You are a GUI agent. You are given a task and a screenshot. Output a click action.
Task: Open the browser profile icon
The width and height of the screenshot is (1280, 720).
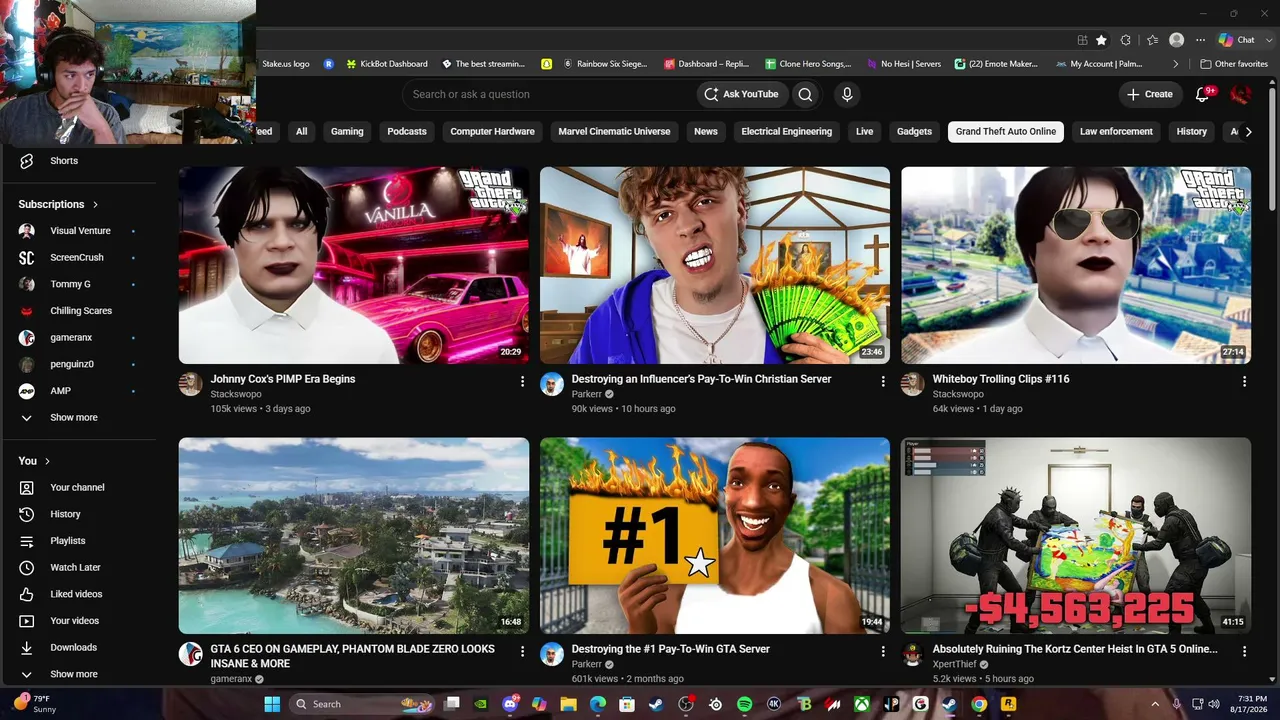click(x=1177, y=40)
